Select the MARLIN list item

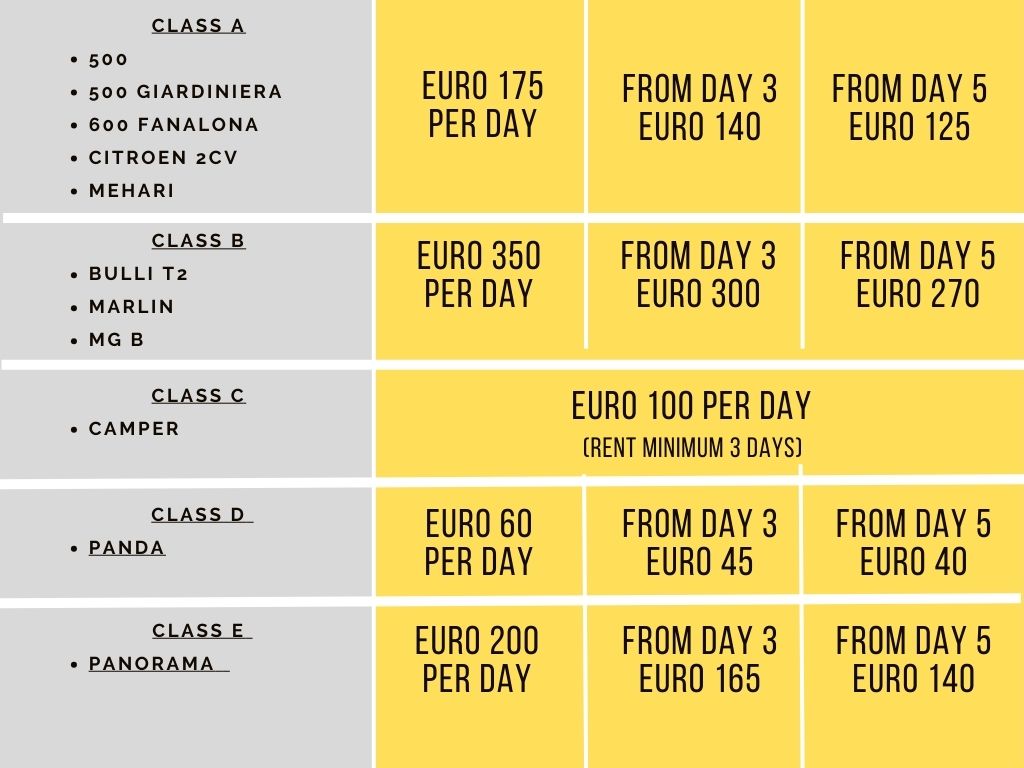132,306
